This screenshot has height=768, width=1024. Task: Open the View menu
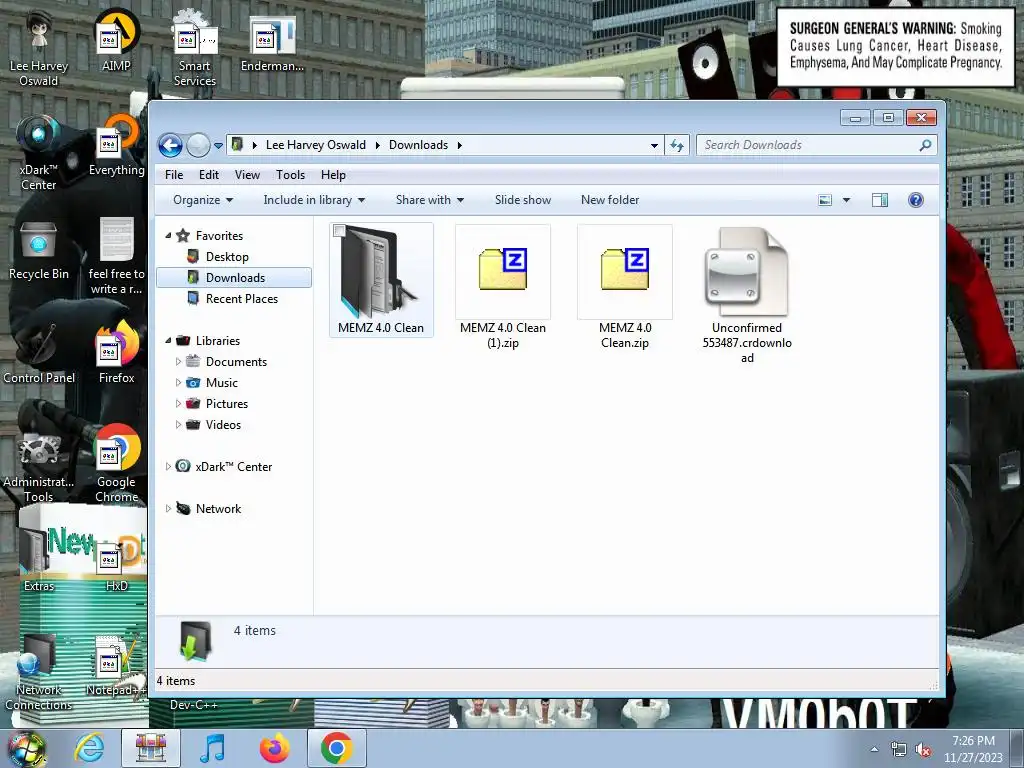[247, 175]
